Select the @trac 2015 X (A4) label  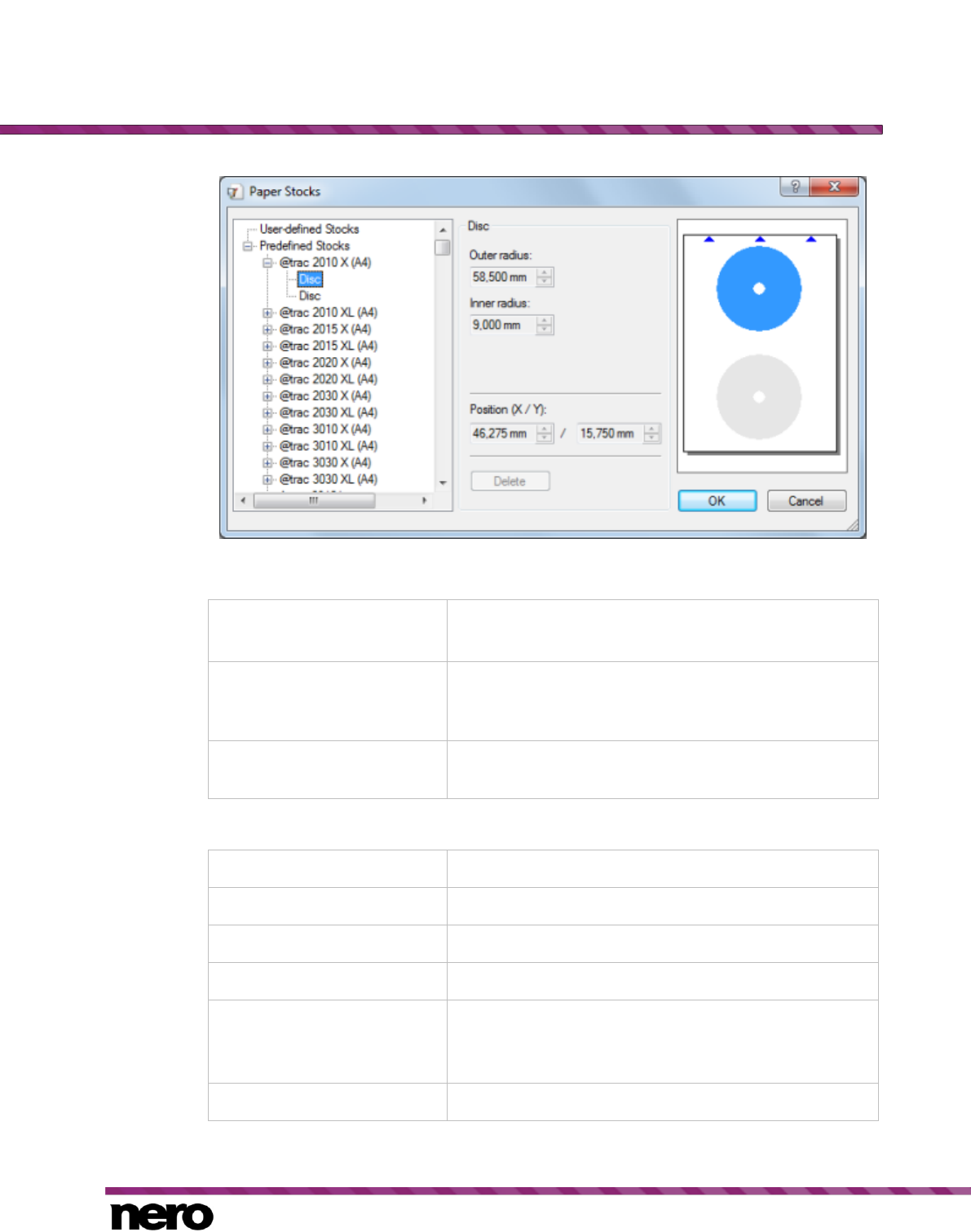[x=325, y=329]
